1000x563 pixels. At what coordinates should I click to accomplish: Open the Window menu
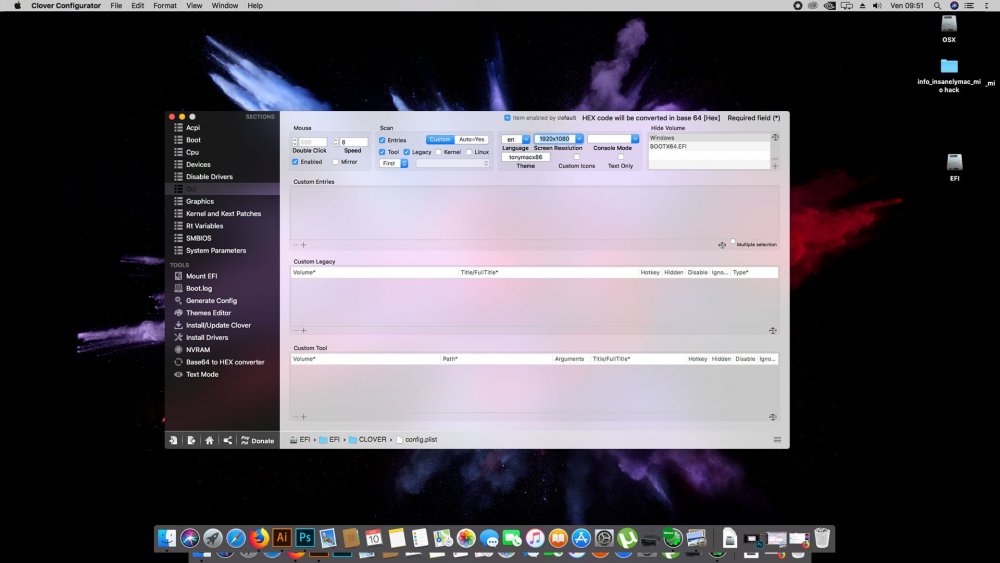[224, 6]
